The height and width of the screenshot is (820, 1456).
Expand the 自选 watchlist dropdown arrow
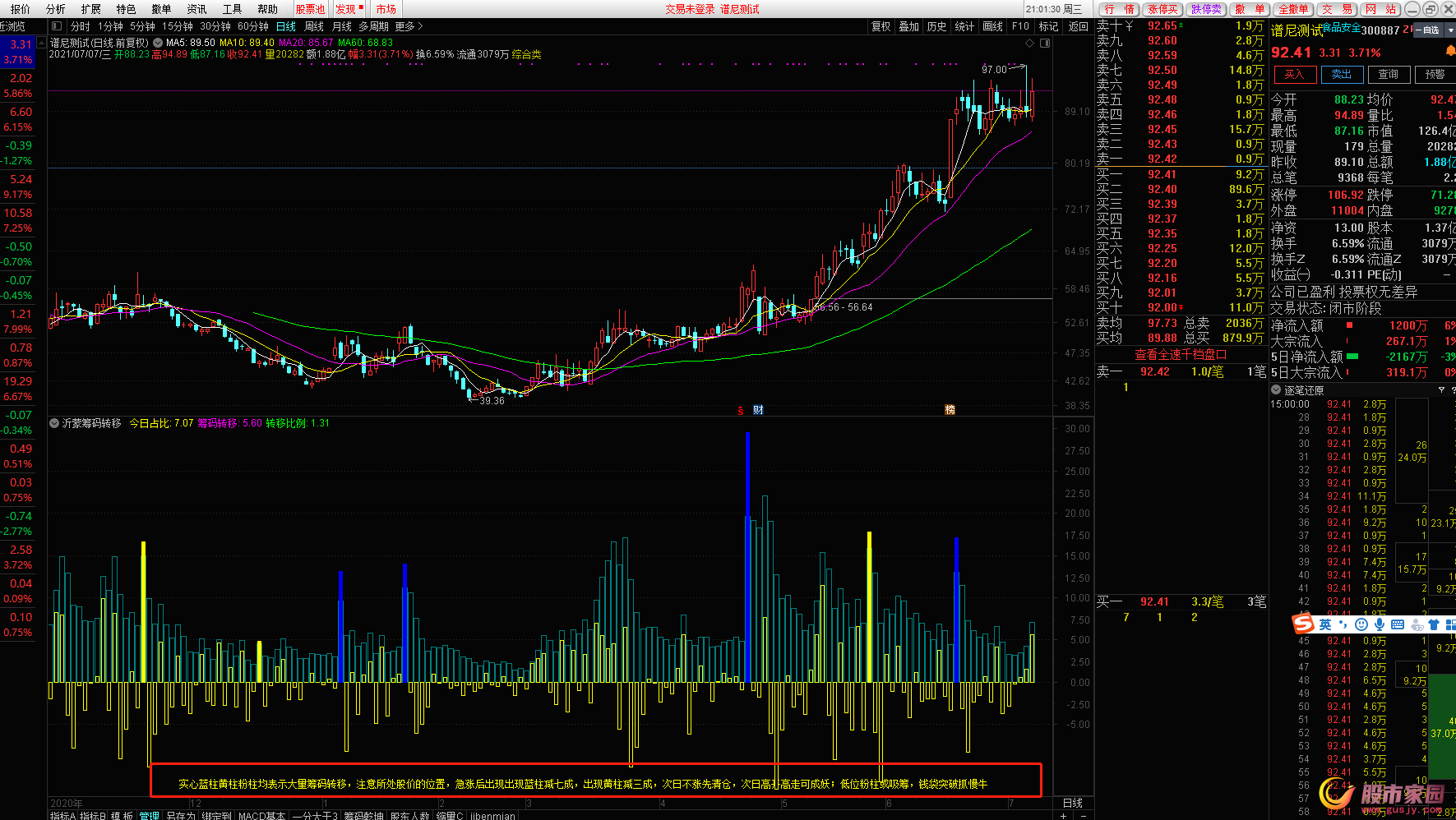coord(1449,30)
